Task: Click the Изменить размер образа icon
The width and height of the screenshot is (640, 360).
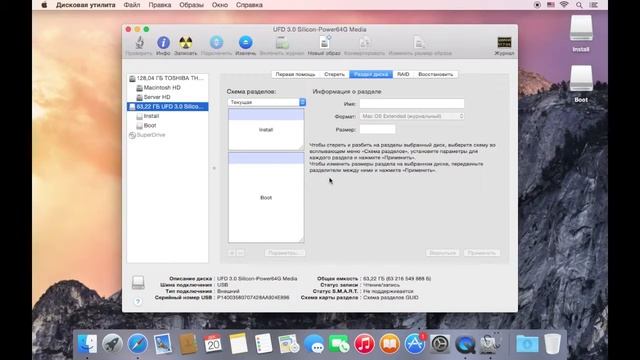Action: pos(420,42)
